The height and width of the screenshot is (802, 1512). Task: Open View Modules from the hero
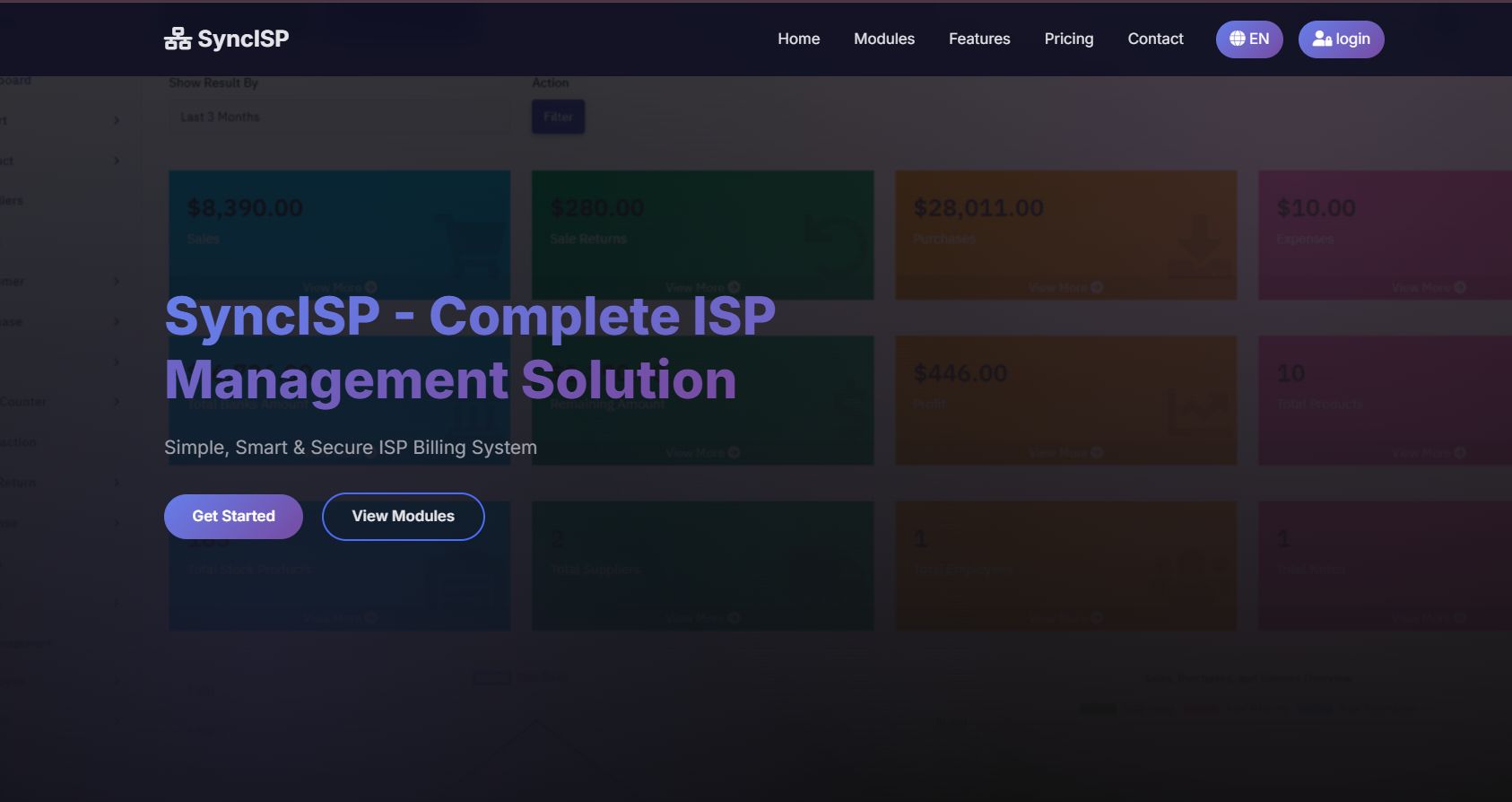(404, 517)
